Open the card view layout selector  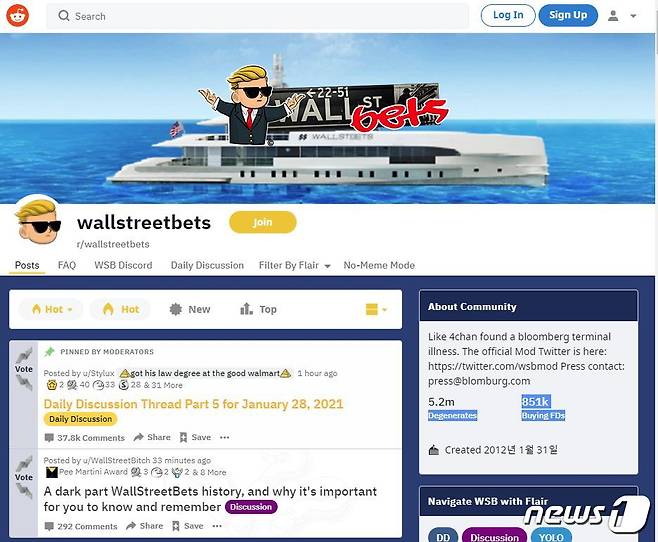point(376,310)
